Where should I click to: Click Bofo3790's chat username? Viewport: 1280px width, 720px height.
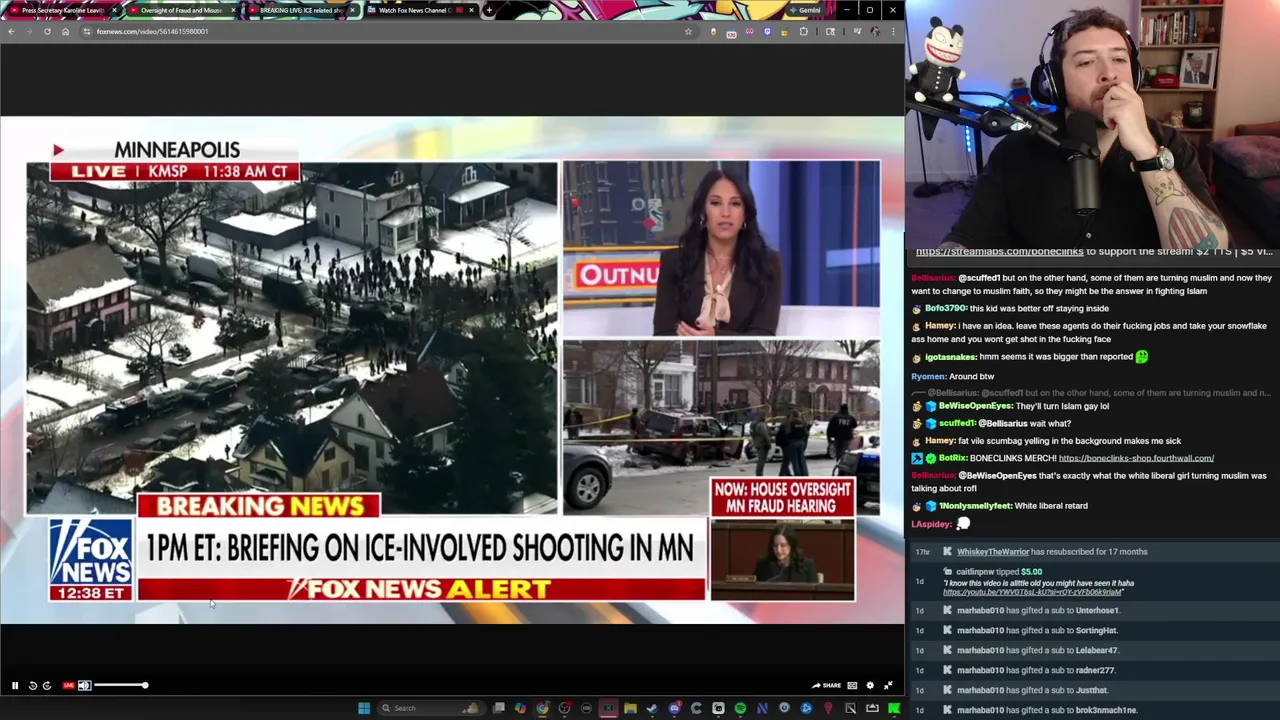946,309
